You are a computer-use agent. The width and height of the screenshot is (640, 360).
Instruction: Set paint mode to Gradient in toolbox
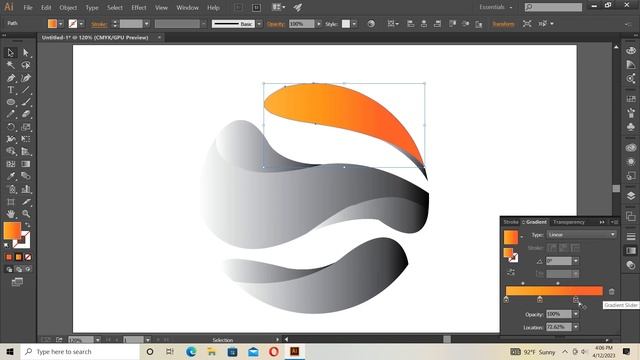click(18, 257)
